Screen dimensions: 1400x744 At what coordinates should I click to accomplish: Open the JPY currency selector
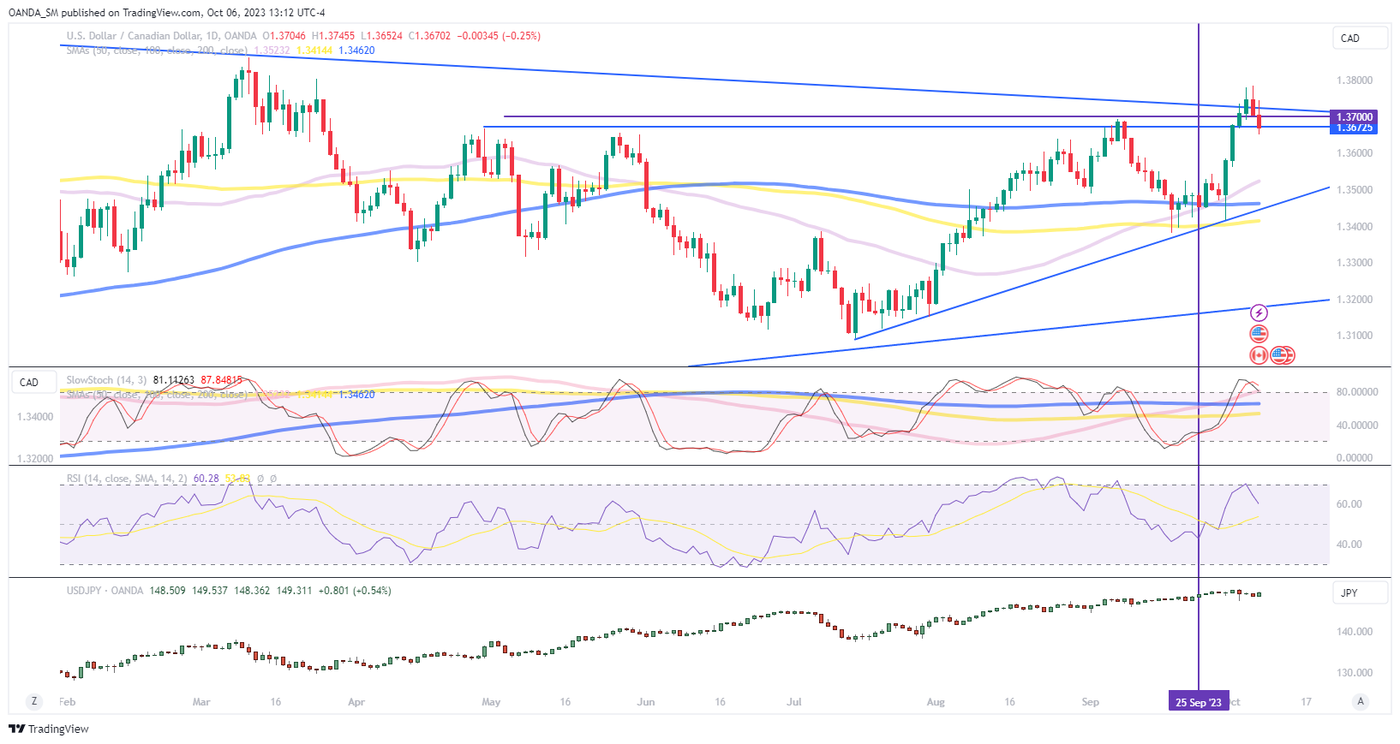click(1359, 594)
